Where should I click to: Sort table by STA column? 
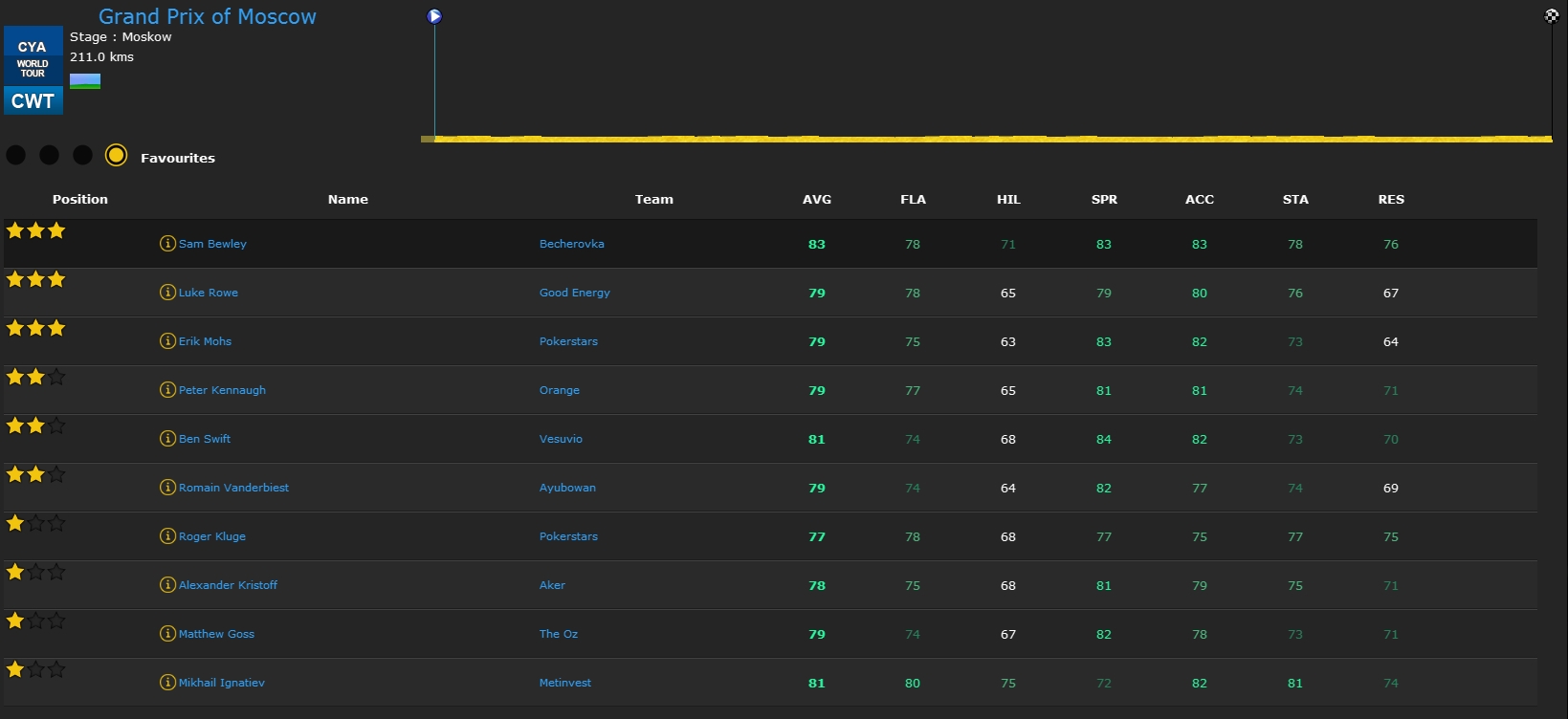tap(1295, 200)
